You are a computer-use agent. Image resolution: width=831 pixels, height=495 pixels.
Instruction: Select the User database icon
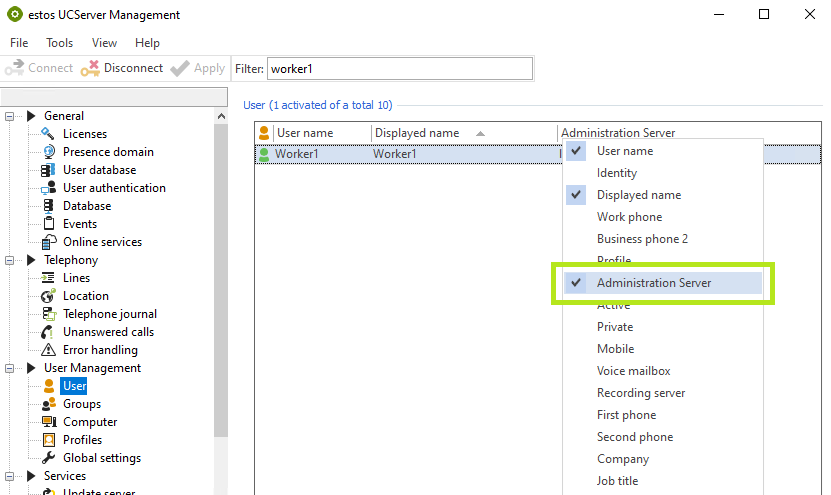pyautogui.click(x=48, y=170)
